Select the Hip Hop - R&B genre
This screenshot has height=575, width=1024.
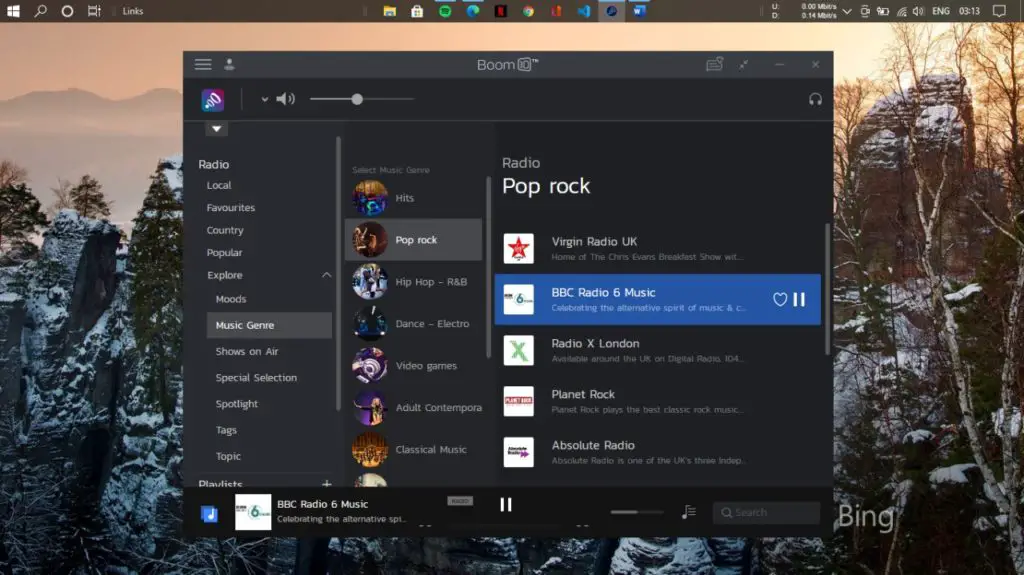413,282
